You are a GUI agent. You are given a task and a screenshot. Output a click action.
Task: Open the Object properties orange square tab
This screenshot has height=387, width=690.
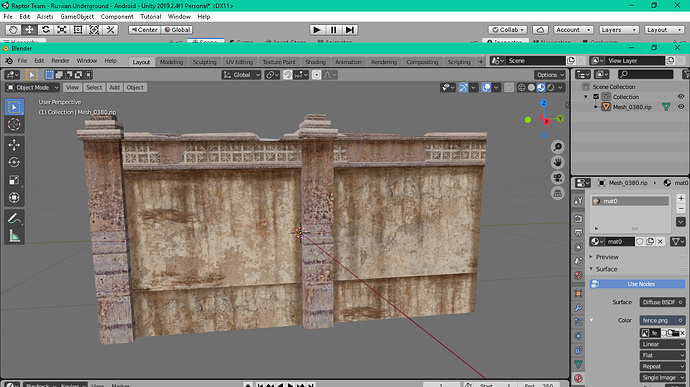[579, 294]
